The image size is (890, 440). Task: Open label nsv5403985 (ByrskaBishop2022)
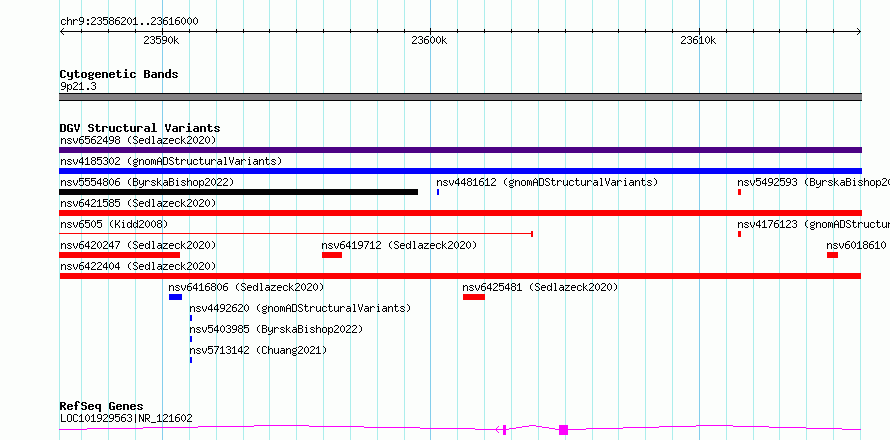(x=276, y=329)
